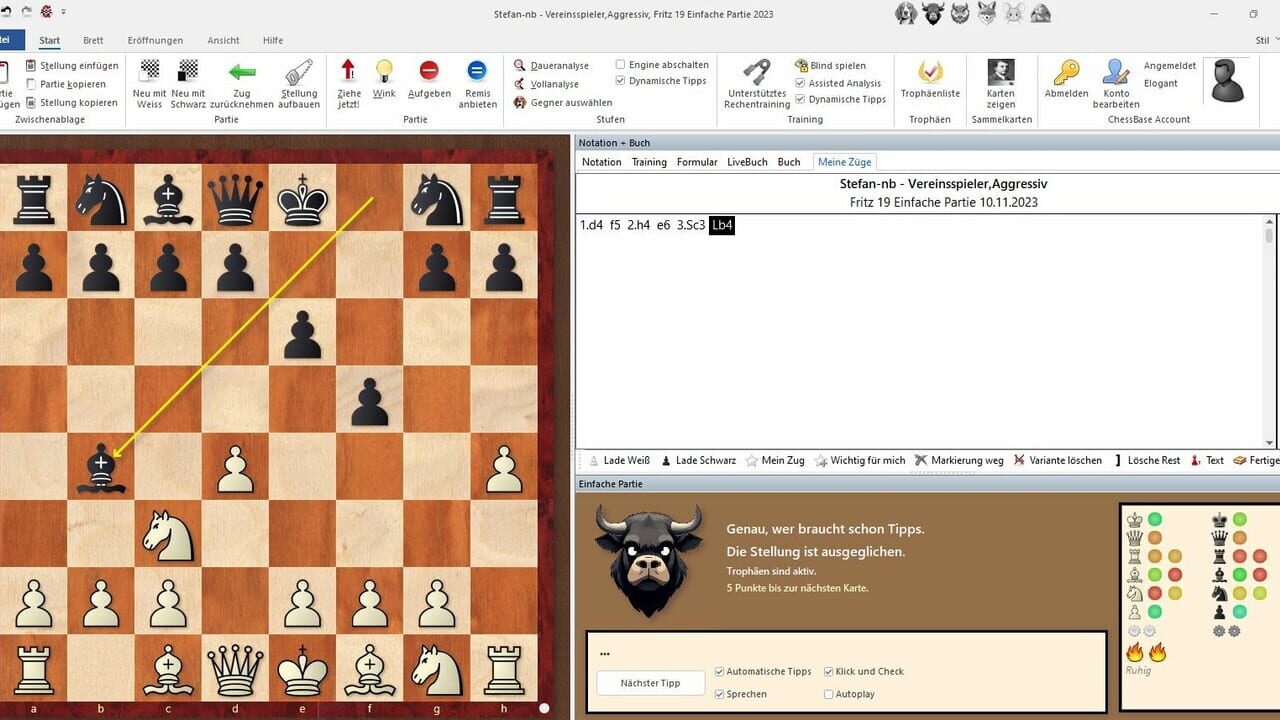The width and height of the screenshot is (1280, 720).
Task: Open the quick access toolbar dropdown arrow
Action: [x=64, y=12]
